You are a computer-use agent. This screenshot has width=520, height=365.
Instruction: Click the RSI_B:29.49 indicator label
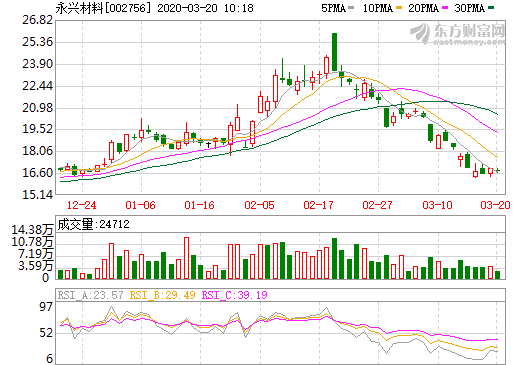[162, 295]
